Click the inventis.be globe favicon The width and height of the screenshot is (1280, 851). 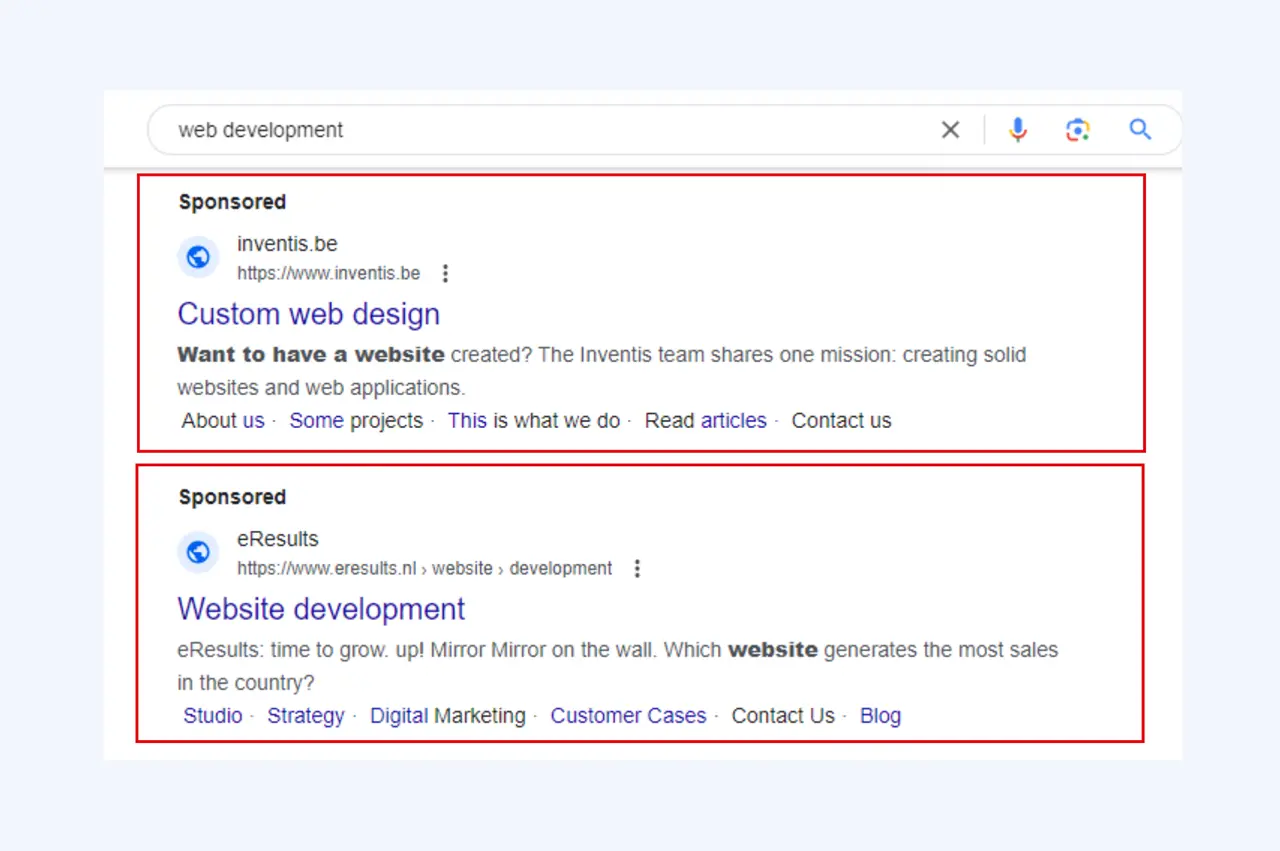click(x=198, y=258)
